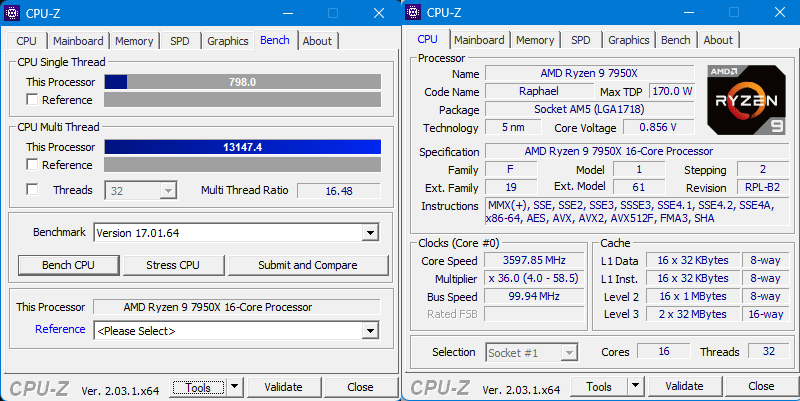Click Close in the right CPU window
The height and width of the screenshot is (401, 800).
click(x=761, y=386)
